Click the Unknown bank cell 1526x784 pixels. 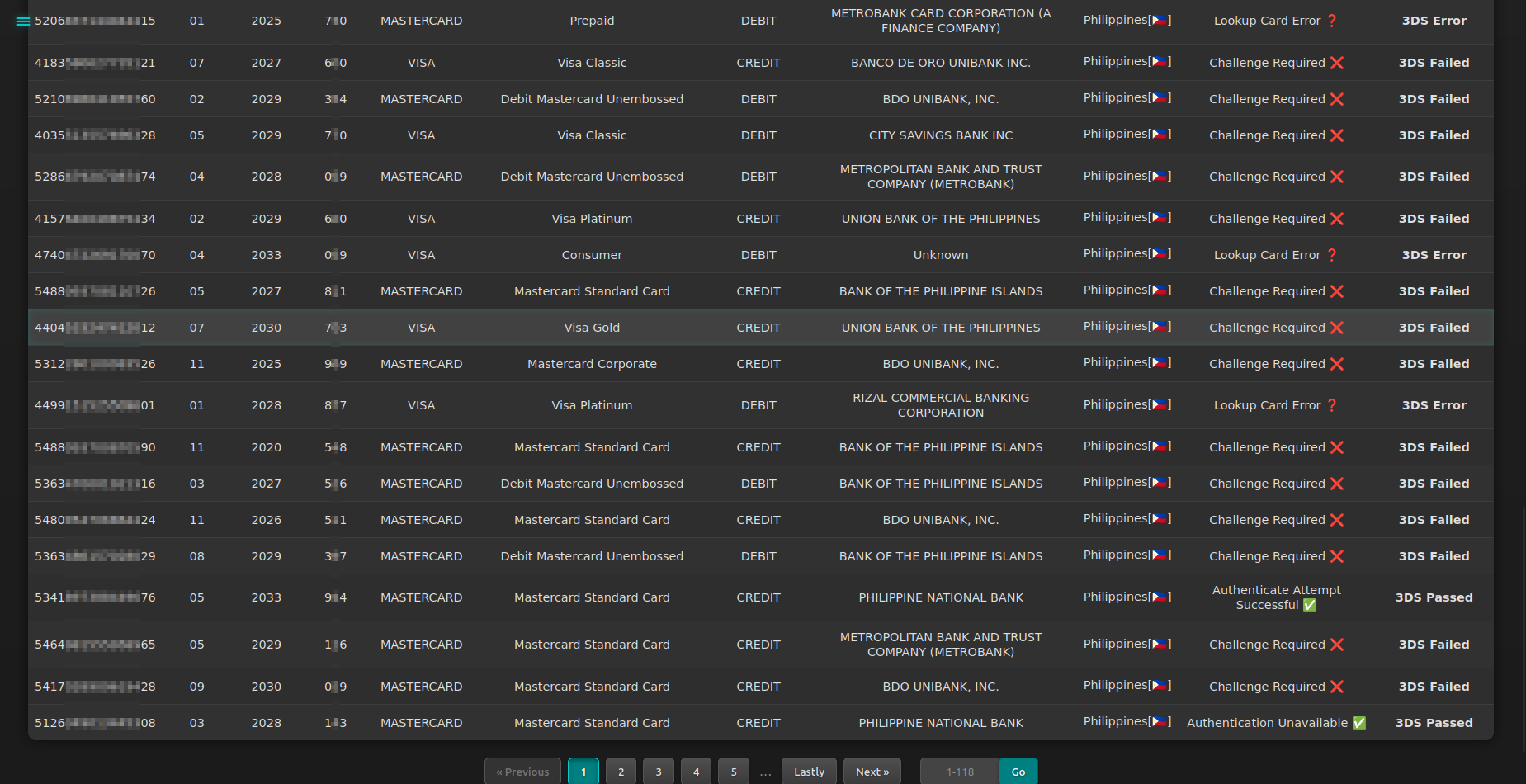(941, 255)
